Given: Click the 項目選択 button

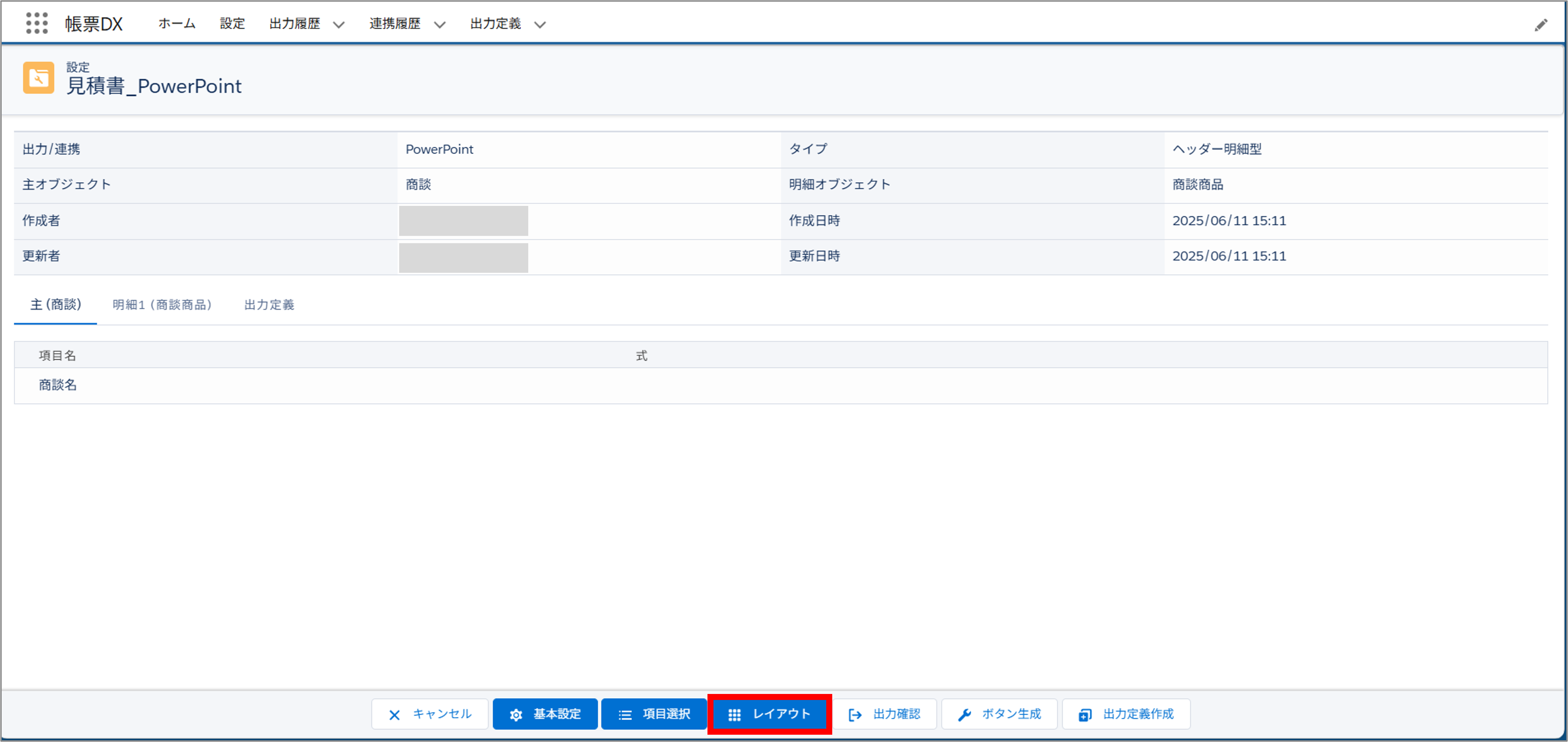Looking at the screenshot, I should click(x=654, y=714).
